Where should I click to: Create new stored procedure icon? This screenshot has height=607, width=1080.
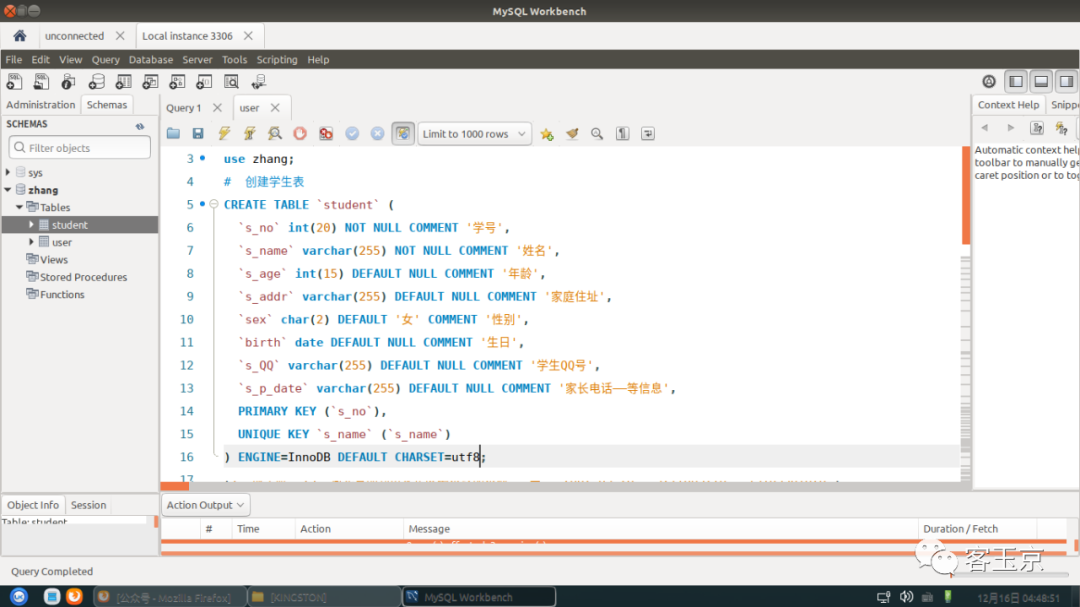pyautogui.click(x=177, y=82)
